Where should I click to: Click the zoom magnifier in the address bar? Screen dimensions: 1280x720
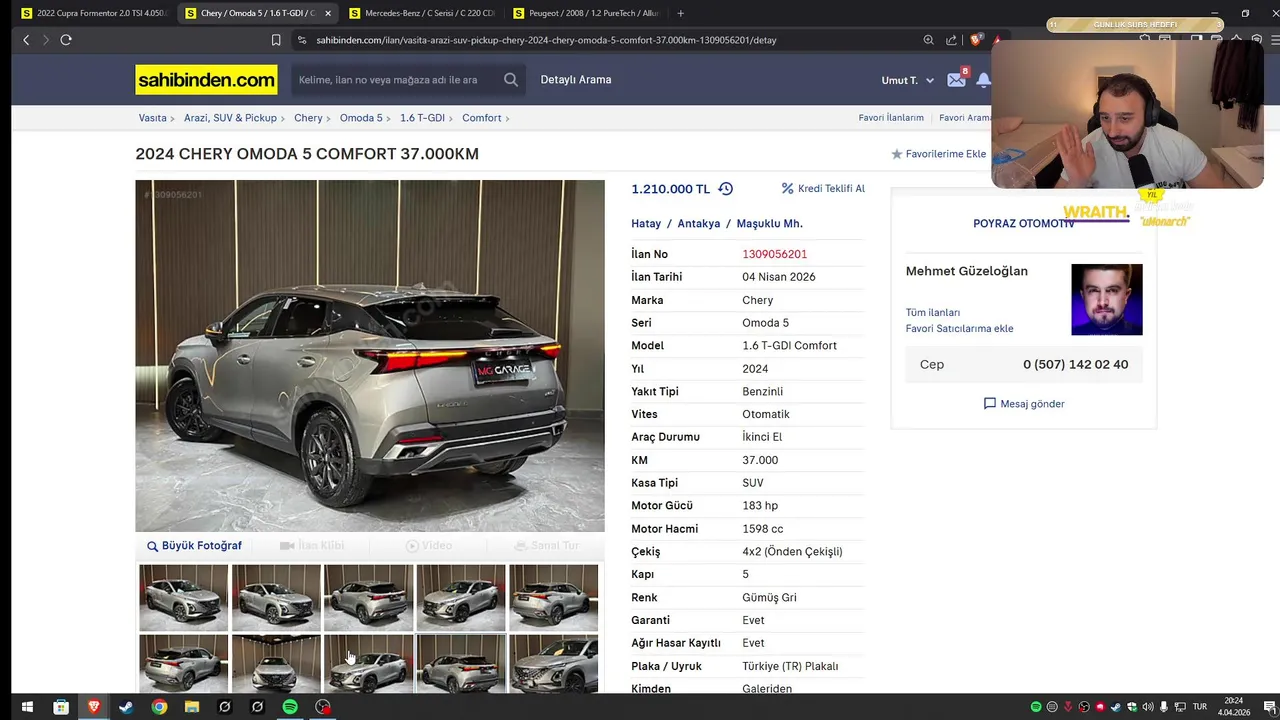pyautogui.click(x=929, y=40)
